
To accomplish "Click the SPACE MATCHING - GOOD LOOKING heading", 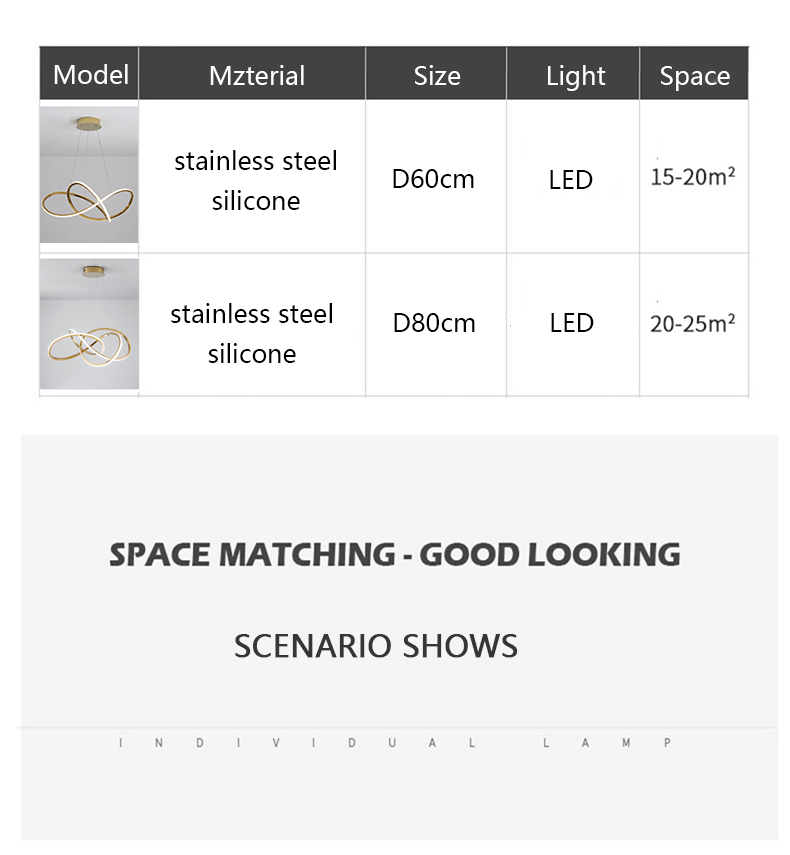I will (394, 554).
